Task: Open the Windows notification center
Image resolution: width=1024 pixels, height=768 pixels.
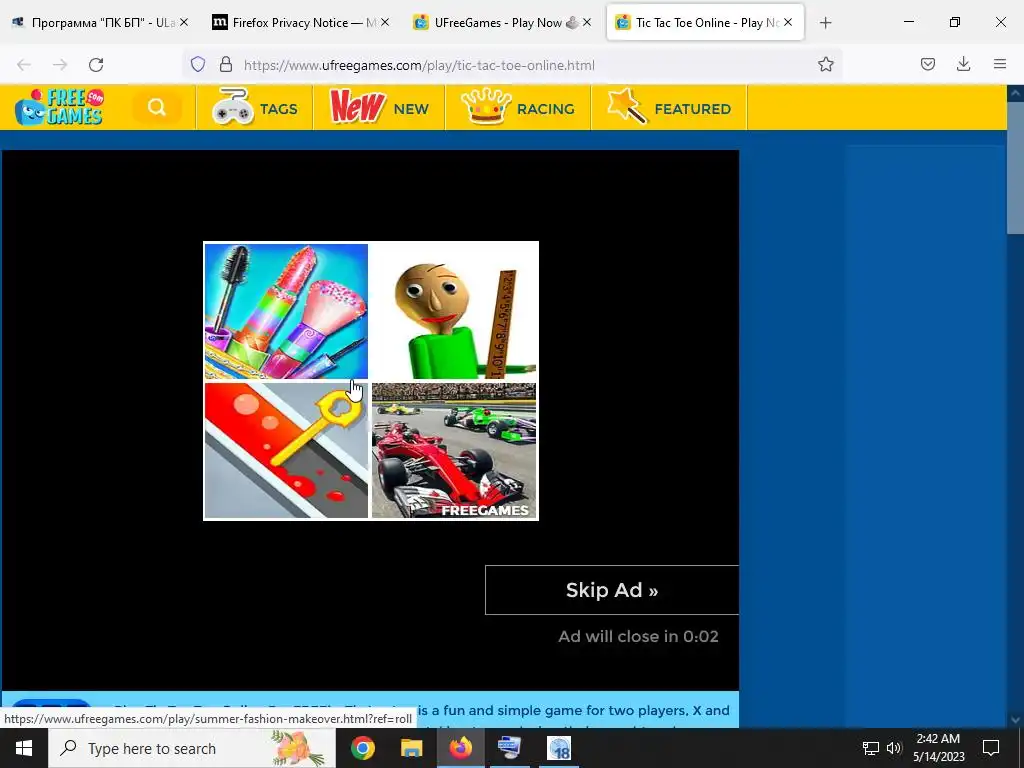Action: click(x=991, y=748)
